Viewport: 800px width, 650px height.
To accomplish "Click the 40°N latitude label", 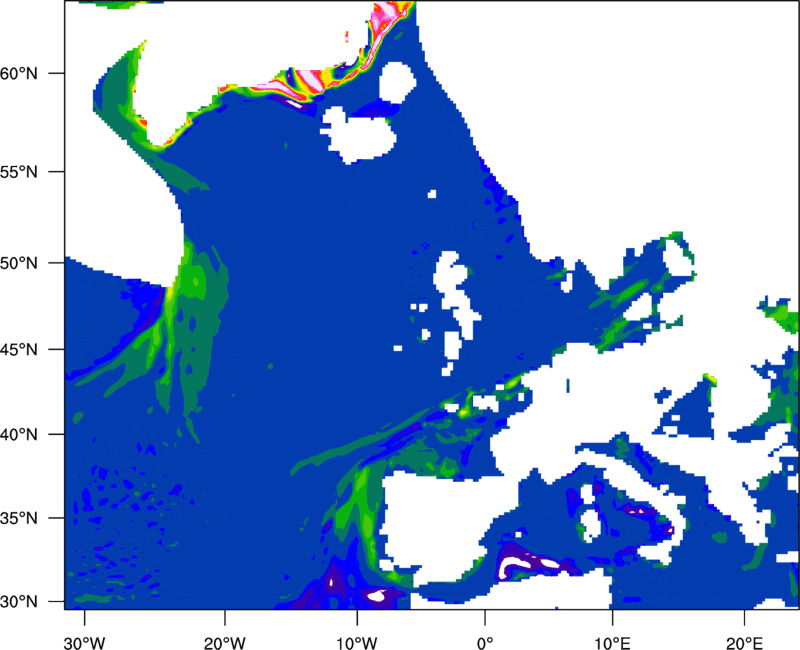I will click(x=19, y=435).
